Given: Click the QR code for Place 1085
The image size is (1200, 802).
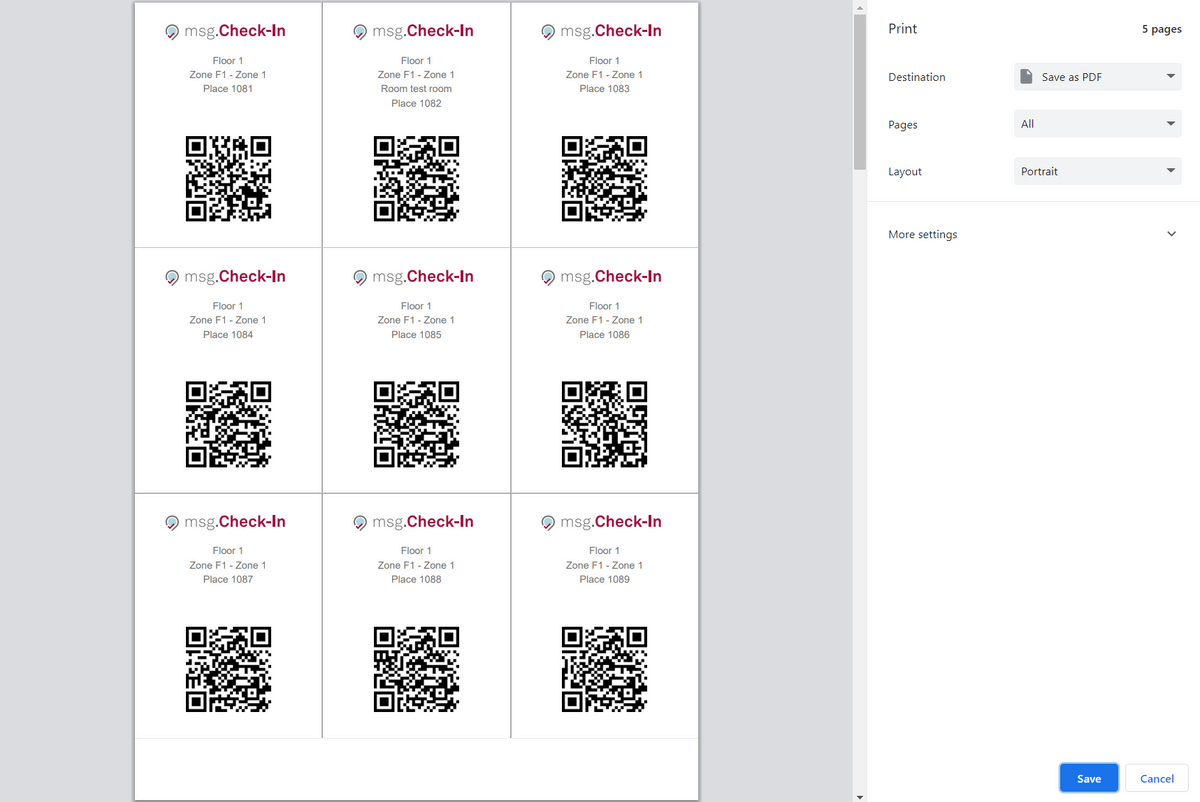Looking at the screenshot, I should (416, 424).
